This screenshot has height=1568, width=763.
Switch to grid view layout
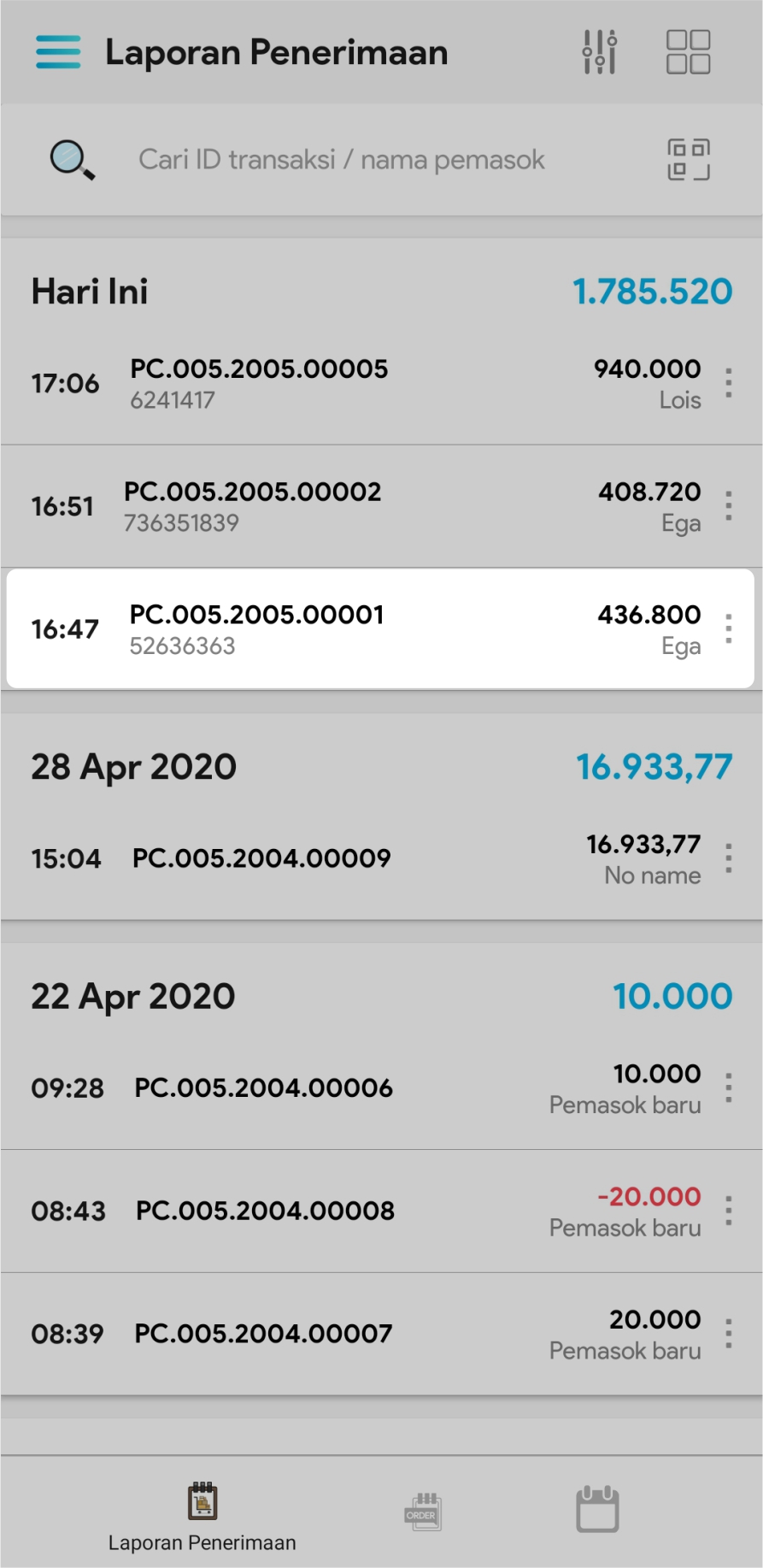click(x=688, y=52)
